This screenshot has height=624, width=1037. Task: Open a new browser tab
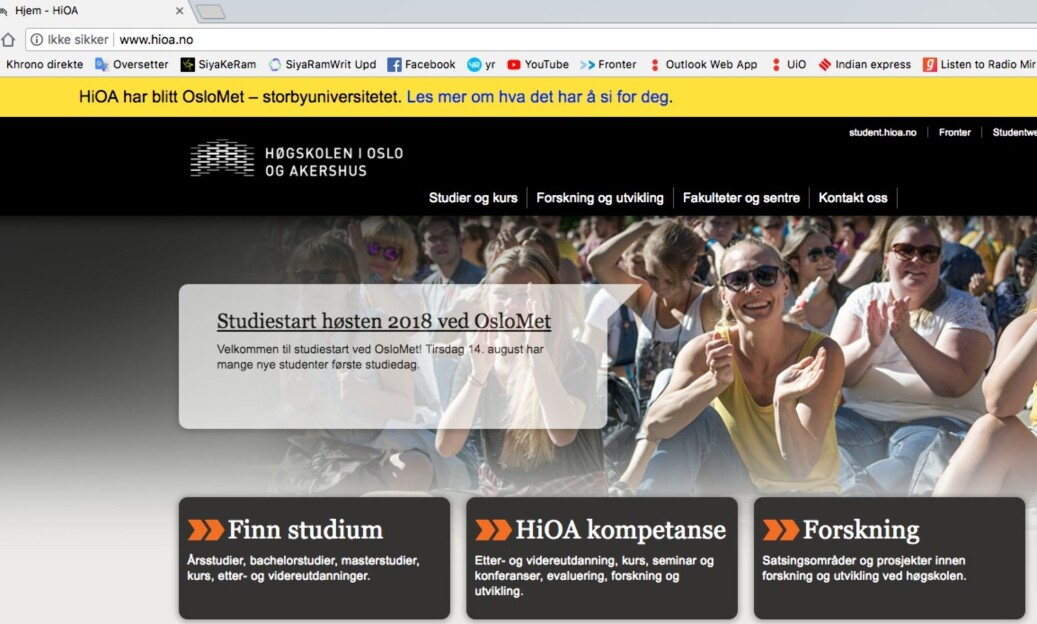pyautogui.click(x=211, y=11)
